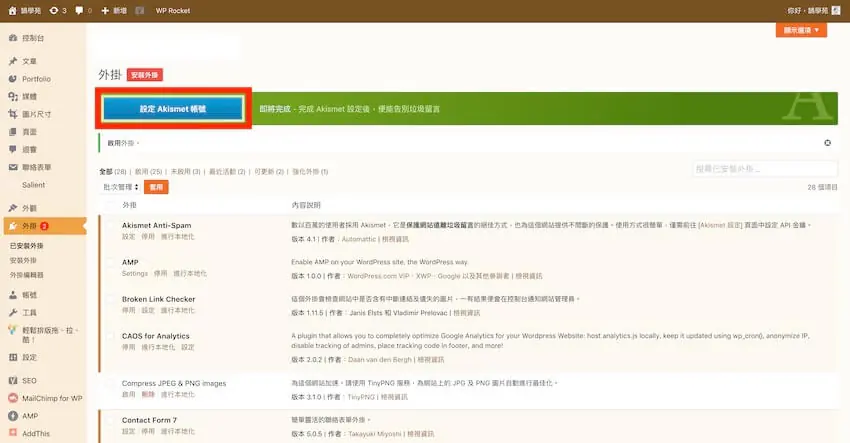Dismiss the 啟用外掛 notice with X icon
This screenshot has width=850, height=443.
pos(827,143)
